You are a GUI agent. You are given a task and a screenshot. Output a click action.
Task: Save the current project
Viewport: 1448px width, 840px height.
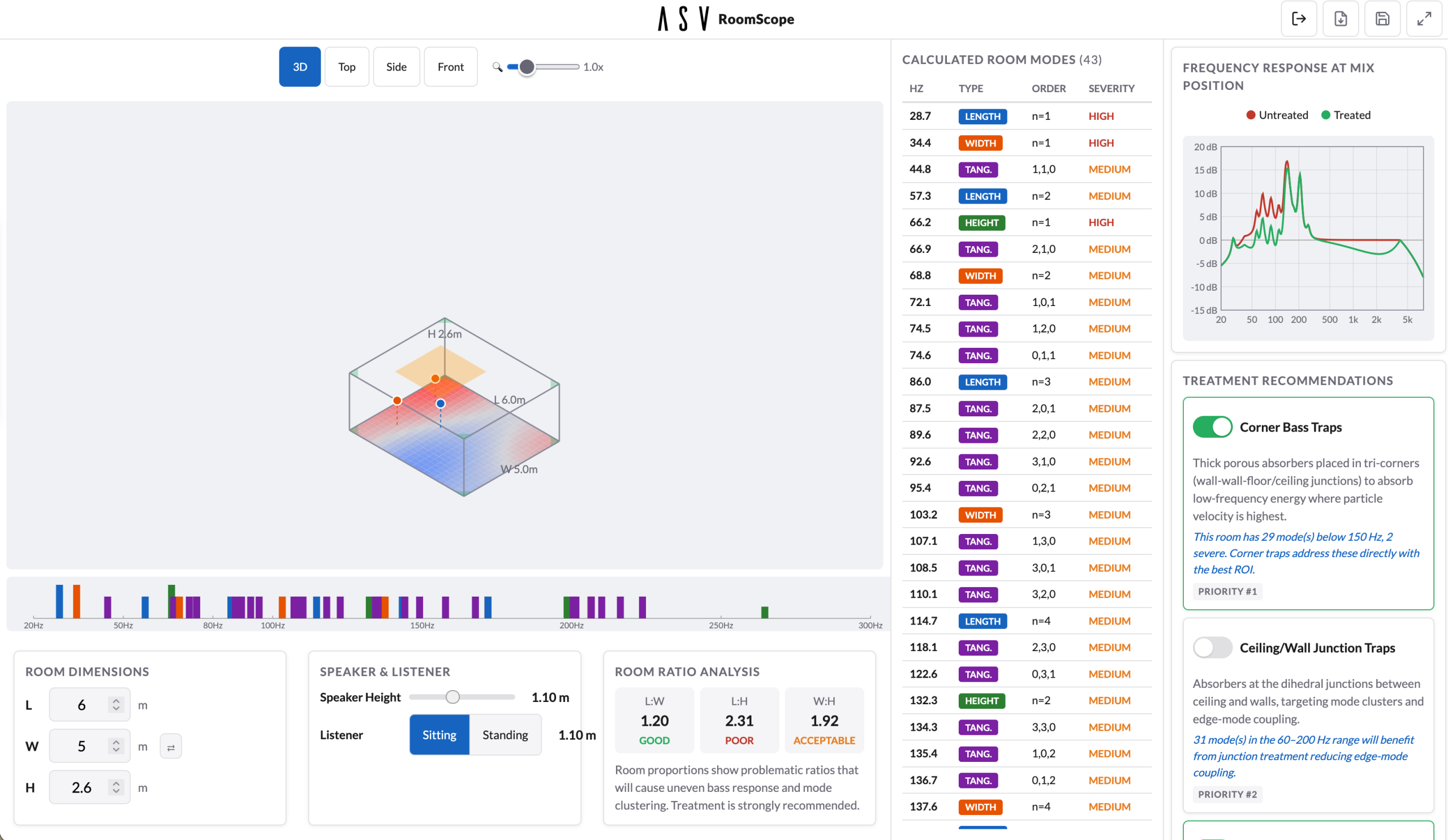coord(1382,19)
